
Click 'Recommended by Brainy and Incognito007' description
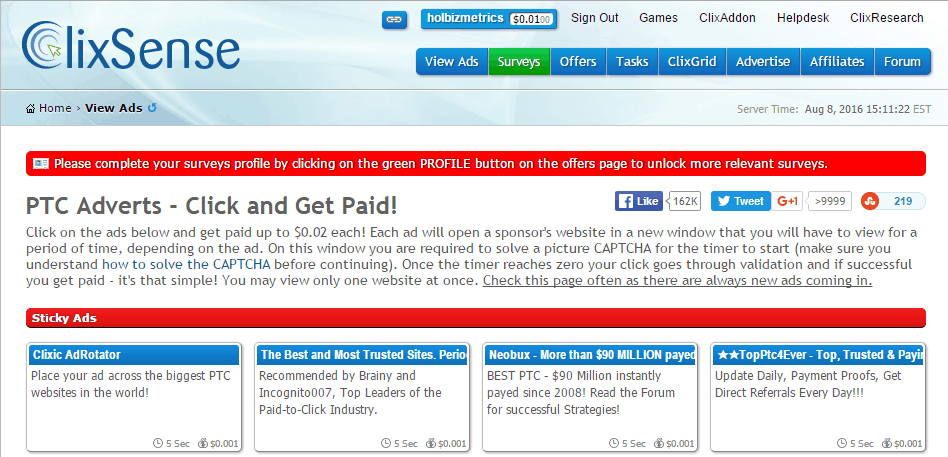pyautogui.click(x=350, y=392)
